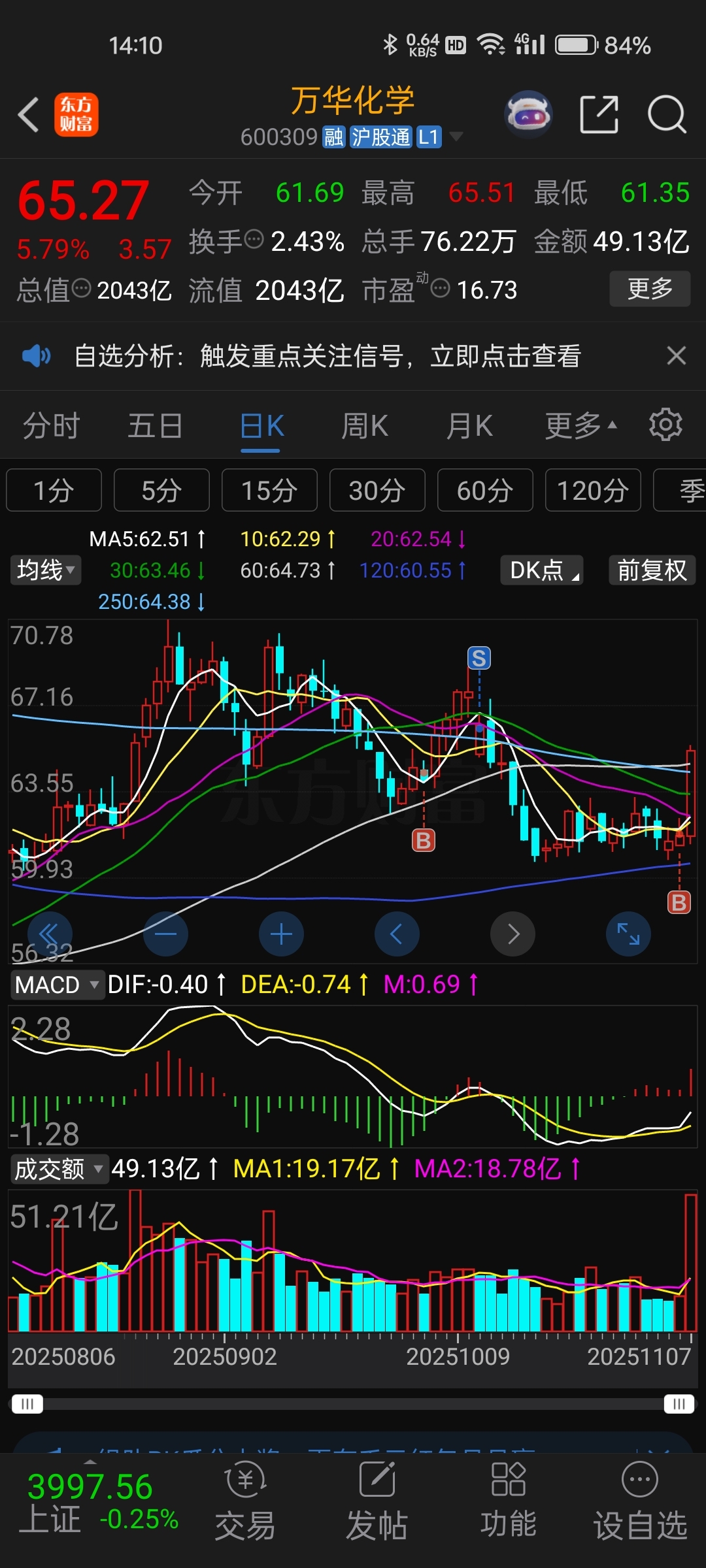The image size is (706, 1568).
Task: Switch to 月K tab
Action: pos(469,426)
